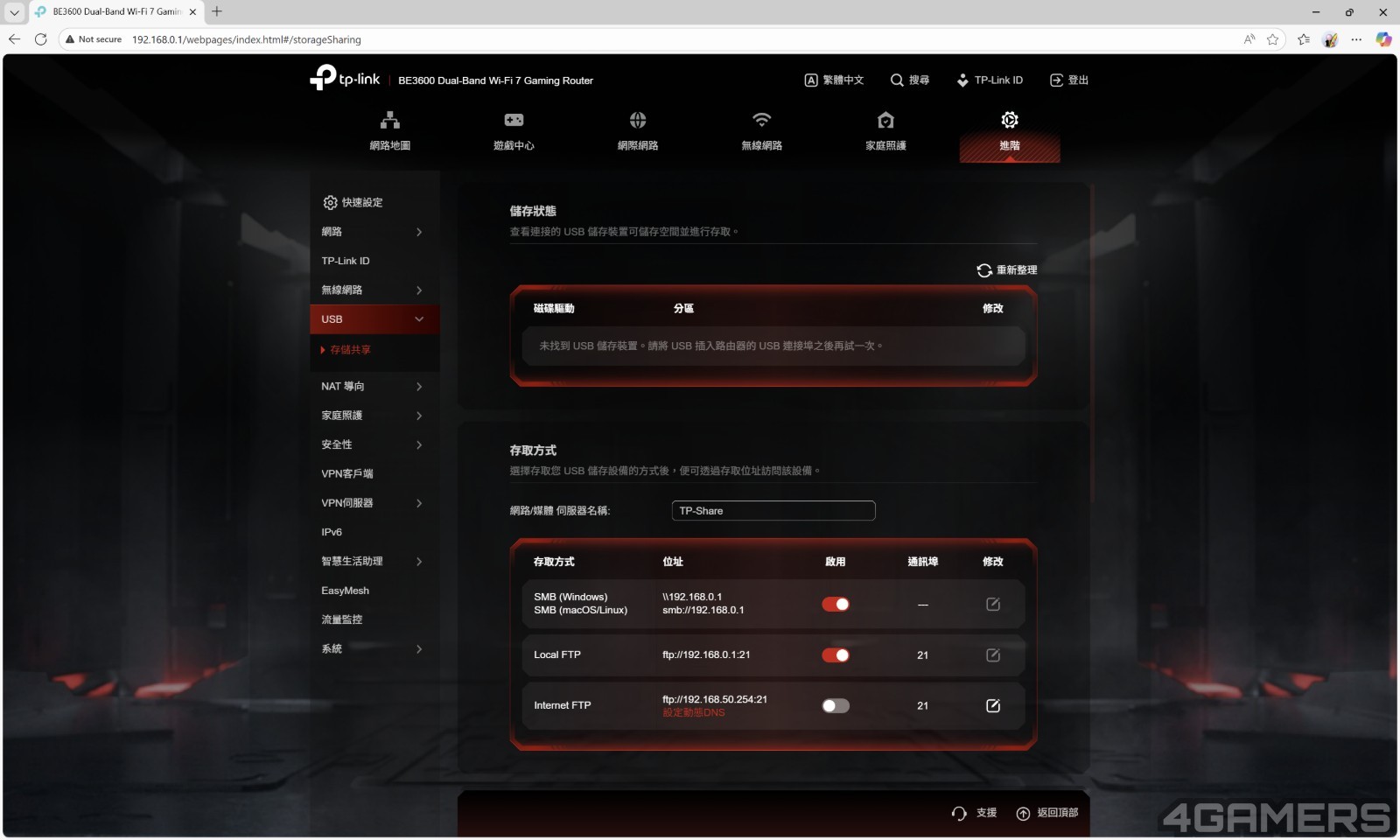Click the 重新整理 refresh icon

(x=984, y=270)
